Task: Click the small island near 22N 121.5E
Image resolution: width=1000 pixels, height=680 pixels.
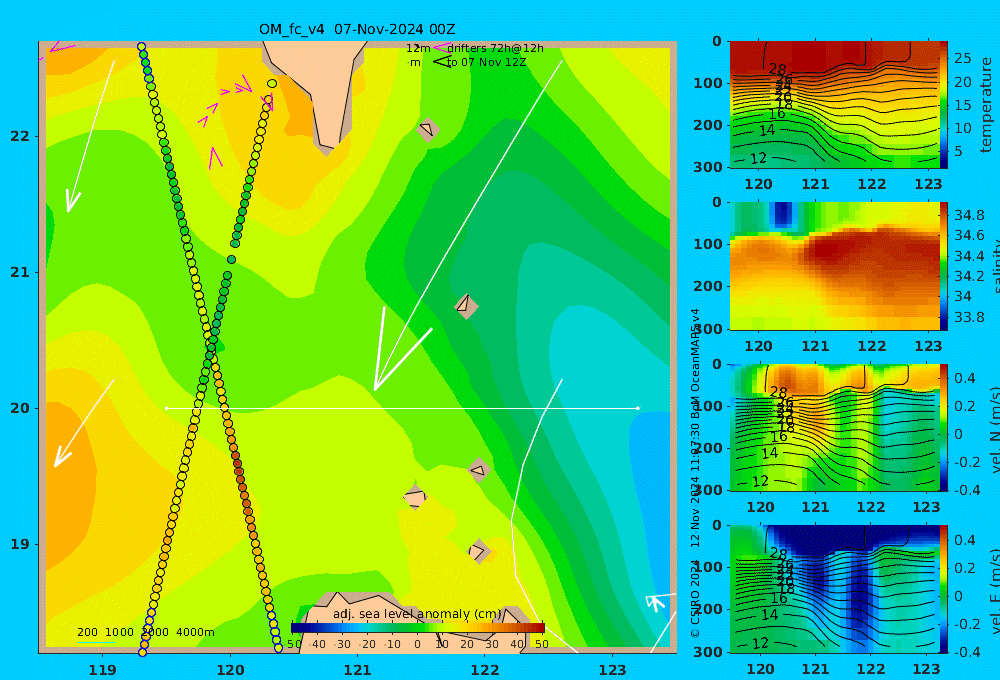Action: point(428,130)
